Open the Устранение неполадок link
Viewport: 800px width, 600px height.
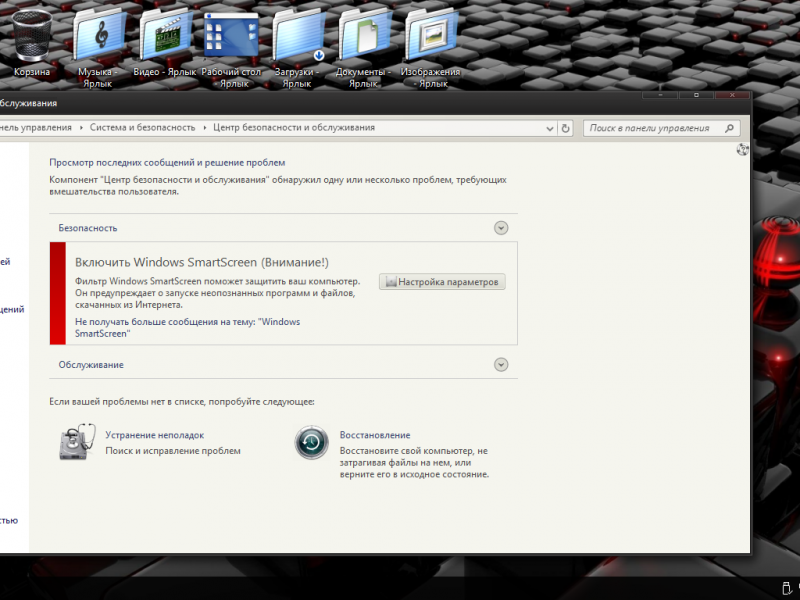tap(155, 435)
